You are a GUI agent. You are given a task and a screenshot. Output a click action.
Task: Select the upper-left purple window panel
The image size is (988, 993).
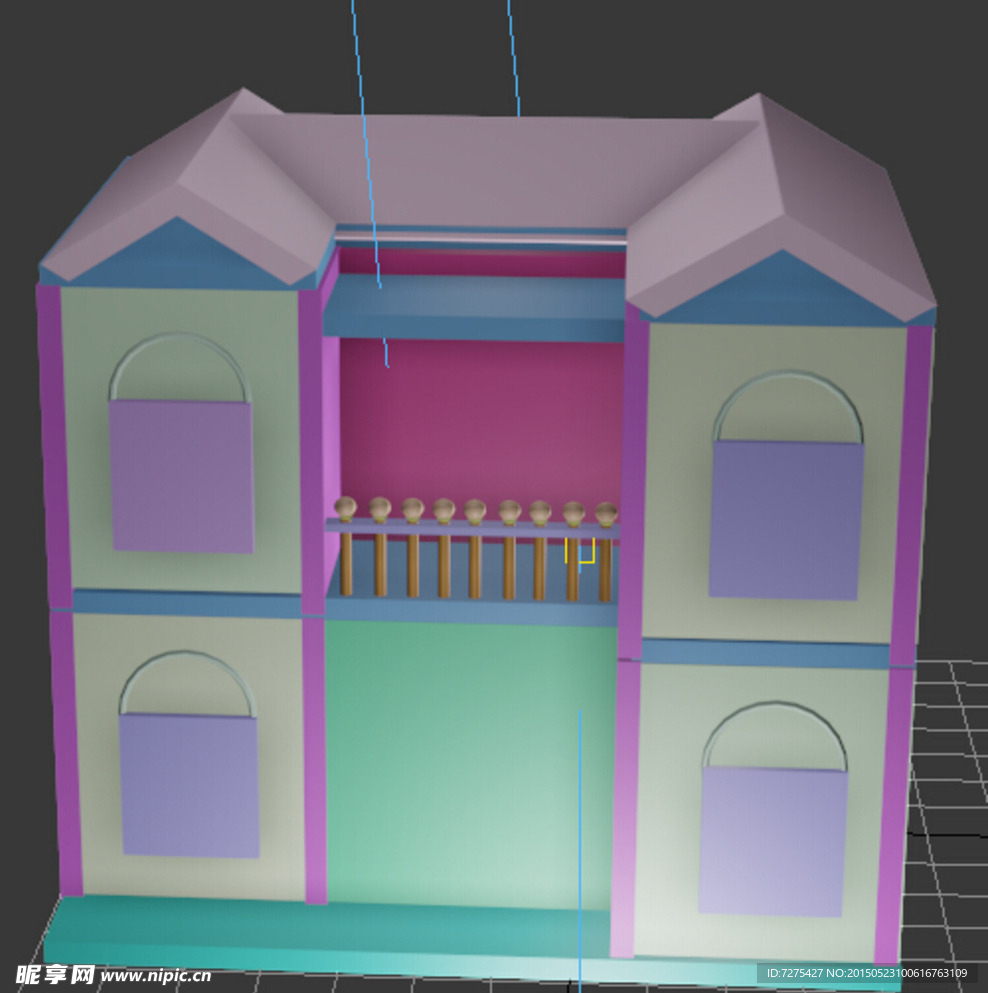point(181,477)
